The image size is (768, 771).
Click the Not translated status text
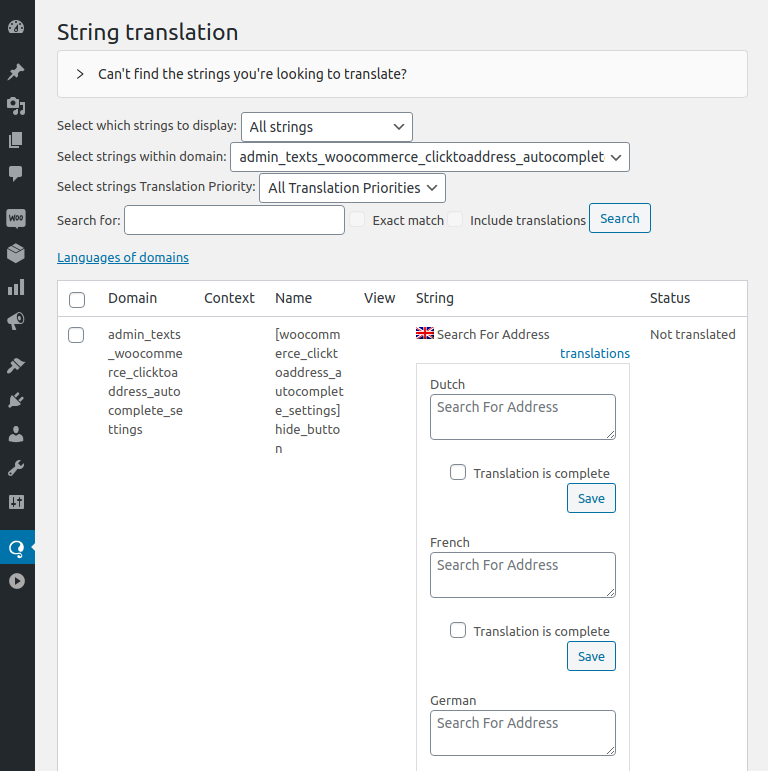coord(693,334)
